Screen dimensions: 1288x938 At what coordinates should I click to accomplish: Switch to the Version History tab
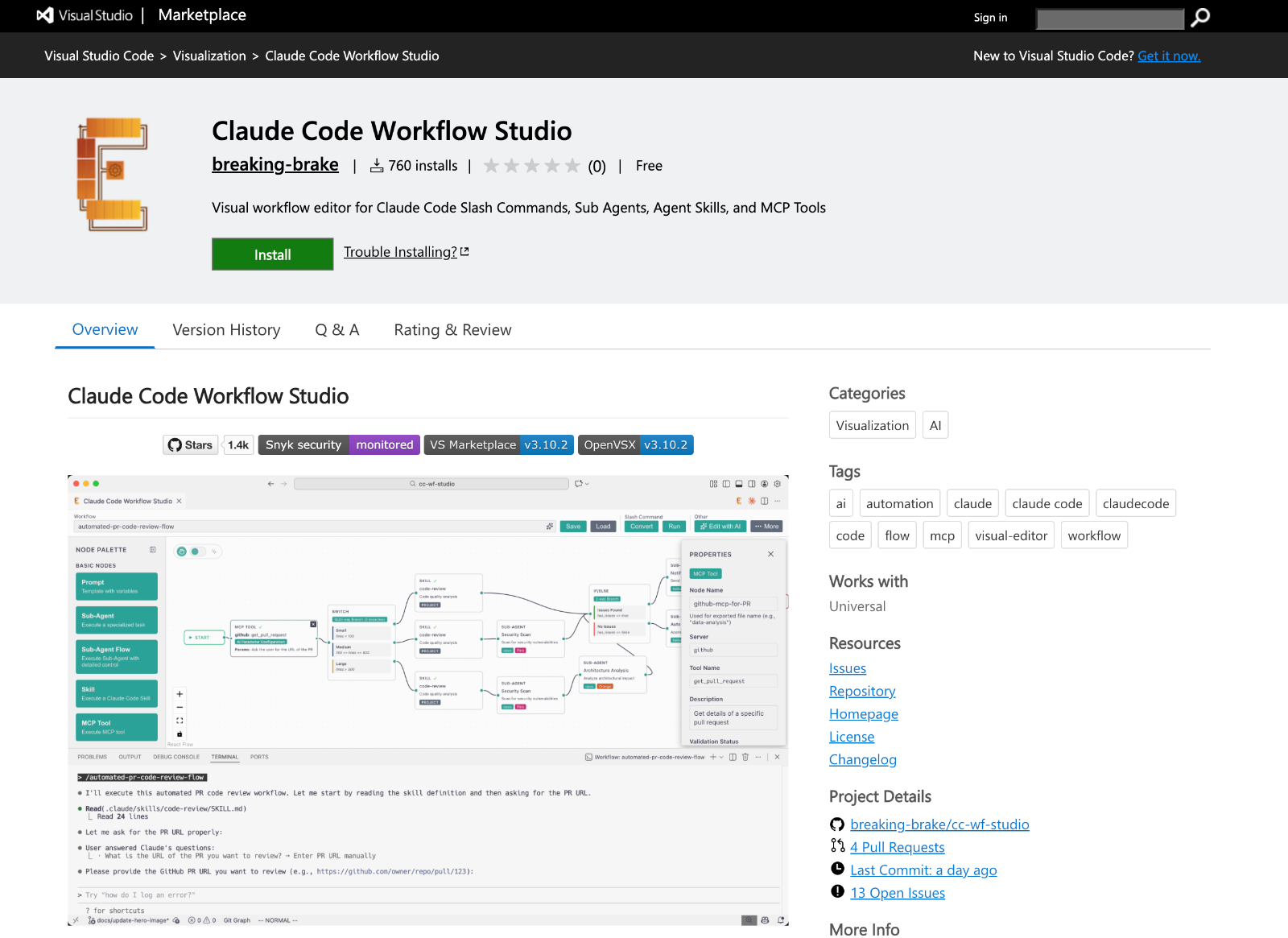(x=226, y=329)
